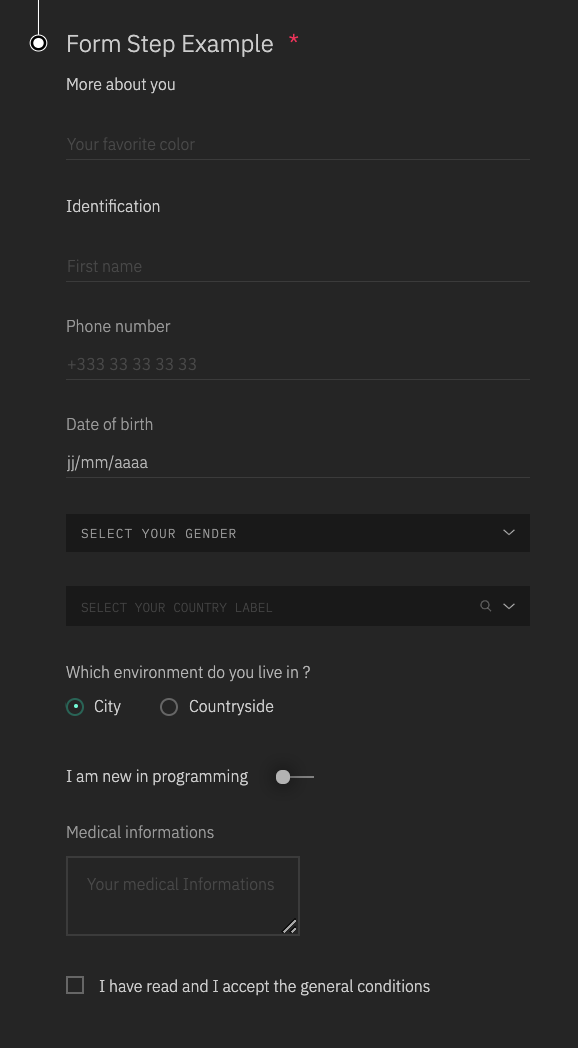The image size is (578, 1048).
Task: Open the Select Your Gender dropdown
Action: coord(298,533)
